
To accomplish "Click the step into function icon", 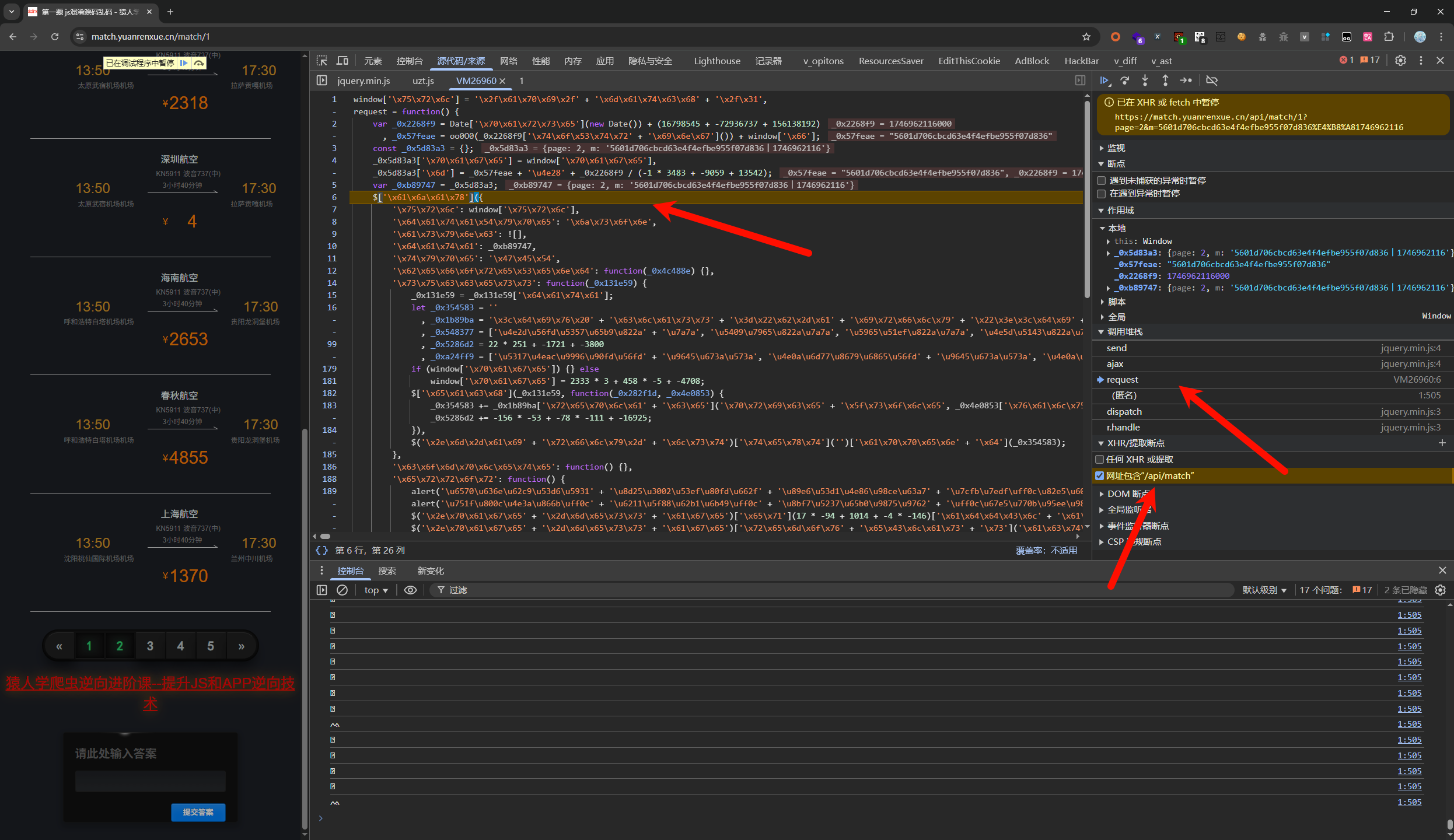I will (1145, 80).
